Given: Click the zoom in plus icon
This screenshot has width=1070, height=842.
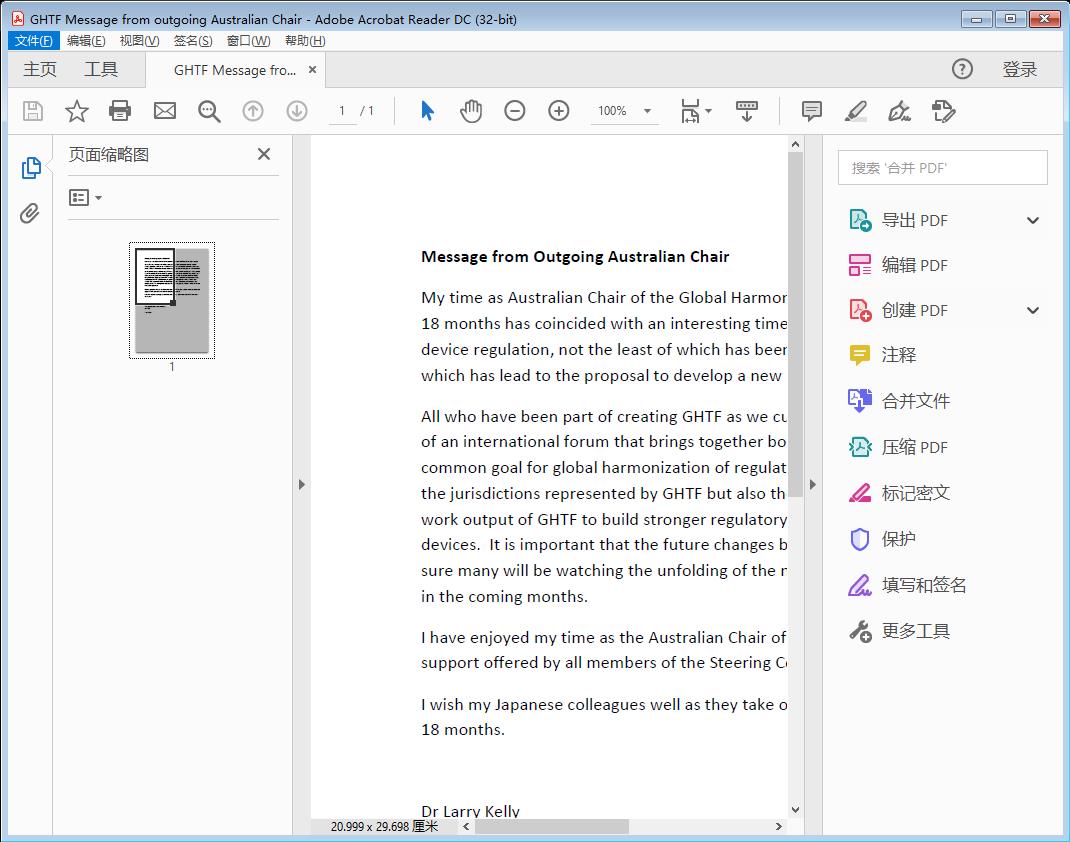Looking at the screenshot, I should coord(559,111).
